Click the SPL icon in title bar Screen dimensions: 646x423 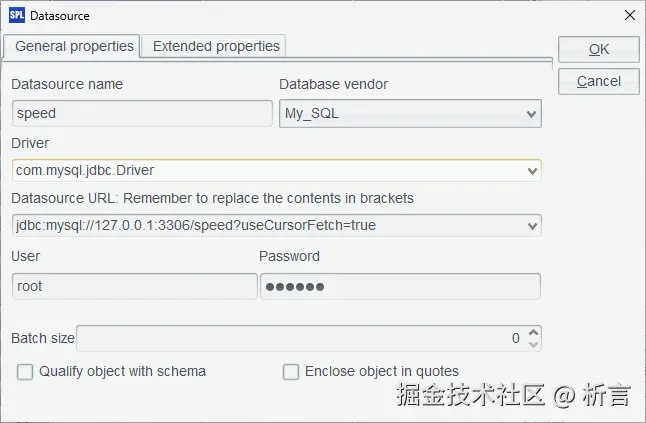[15, 15]
